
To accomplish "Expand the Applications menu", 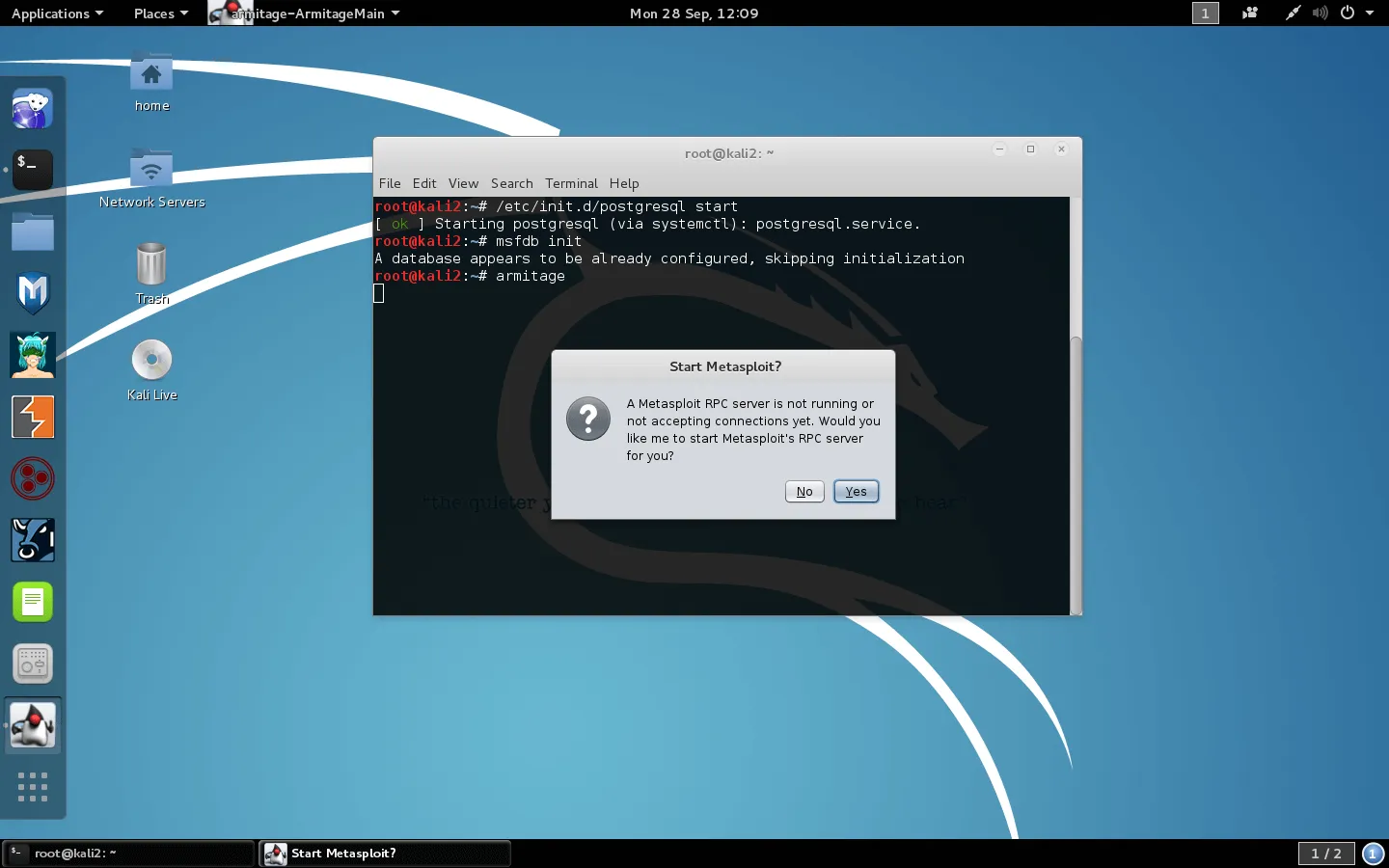I will pyautogui.click(x=57, y=14).
